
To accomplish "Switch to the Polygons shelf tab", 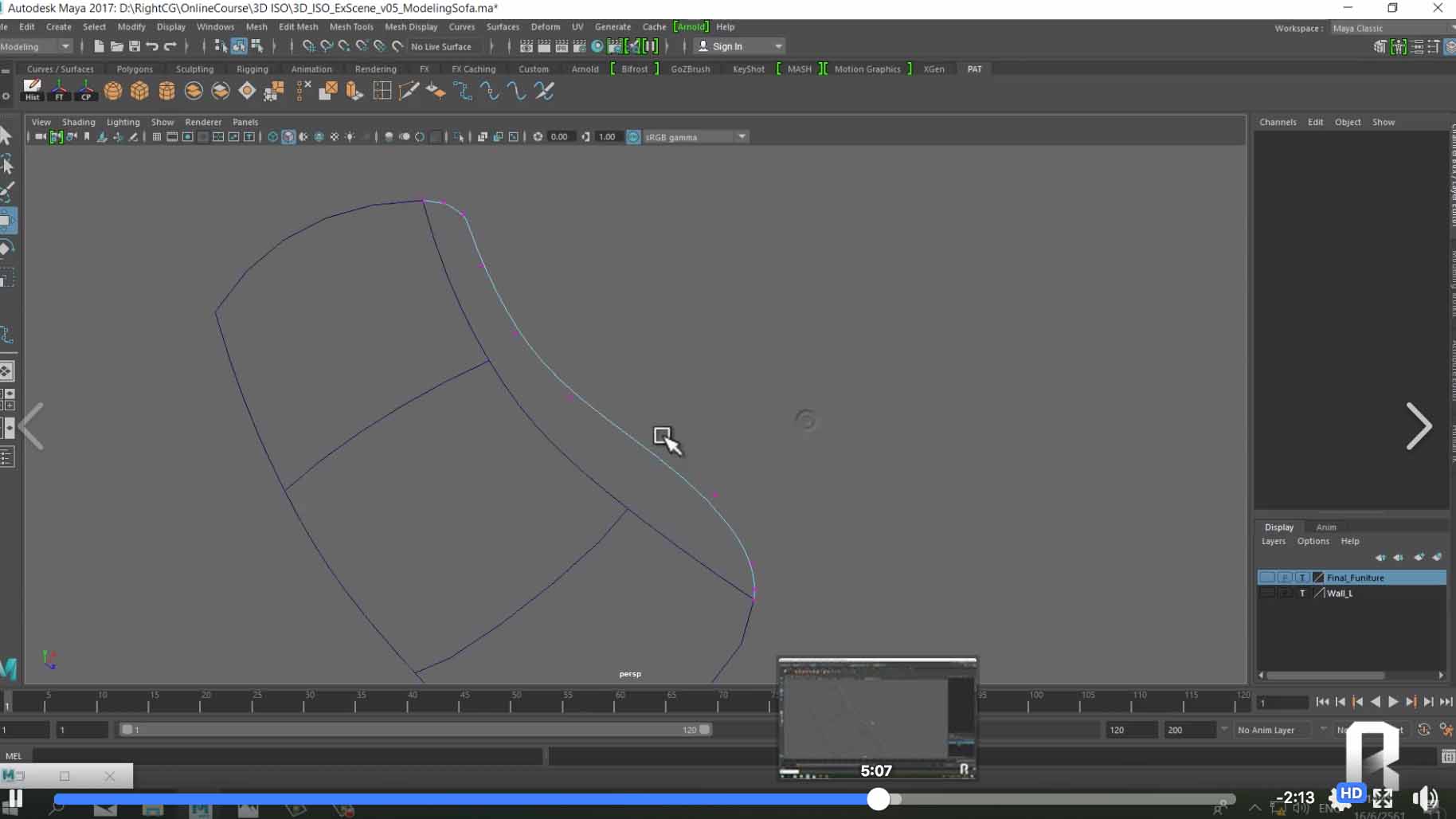I will 134,69.
